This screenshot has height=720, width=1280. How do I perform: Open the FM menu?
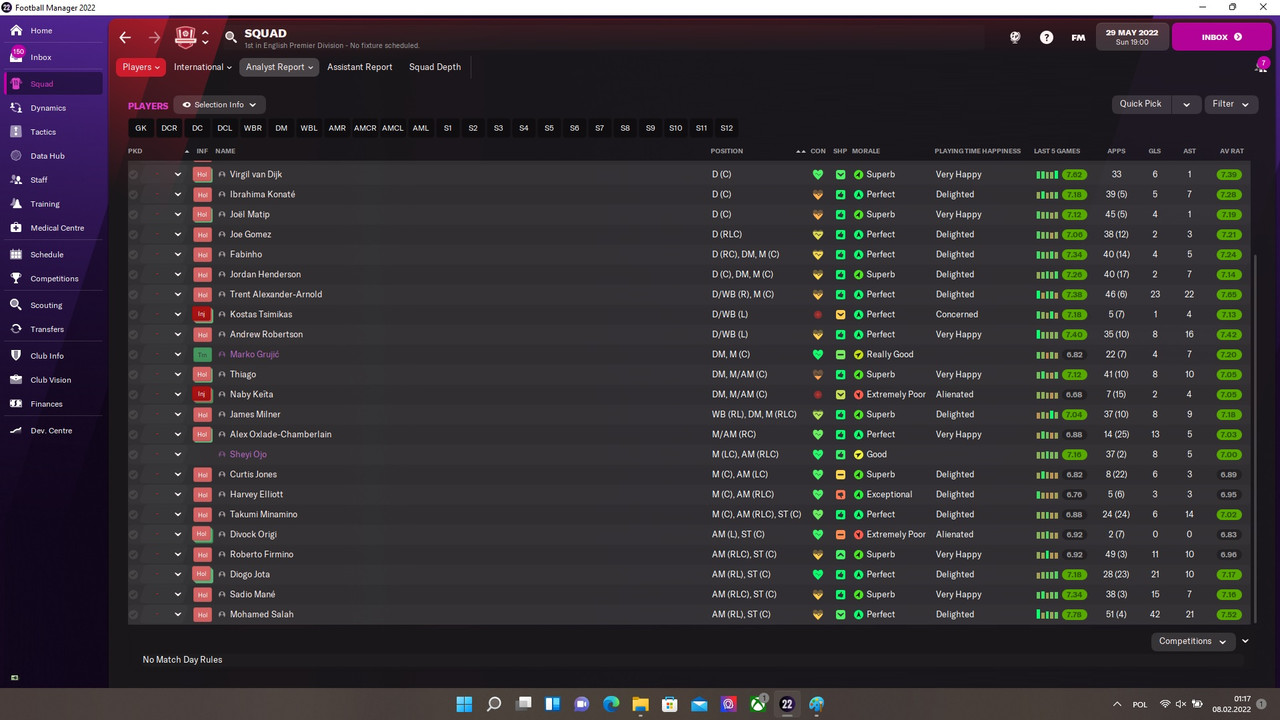[1078, 37]
